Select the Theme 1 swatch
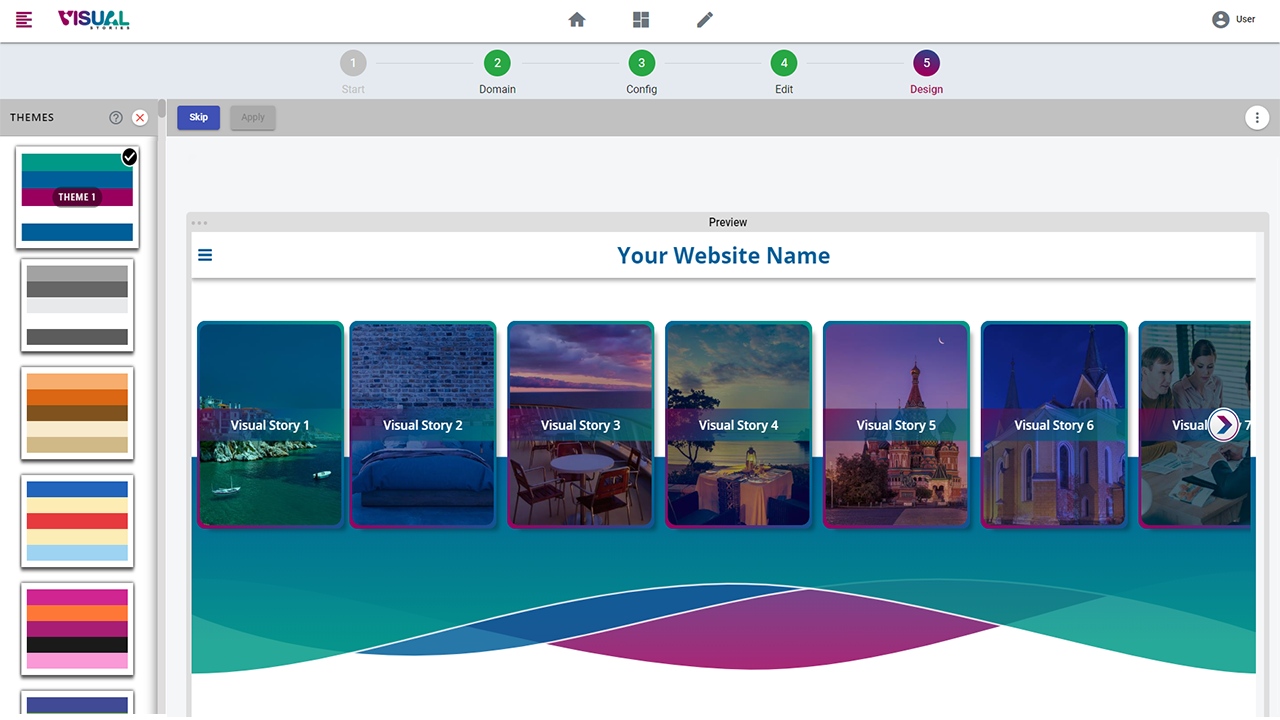This screenshot has width=1280, height=720. point(77,197)
